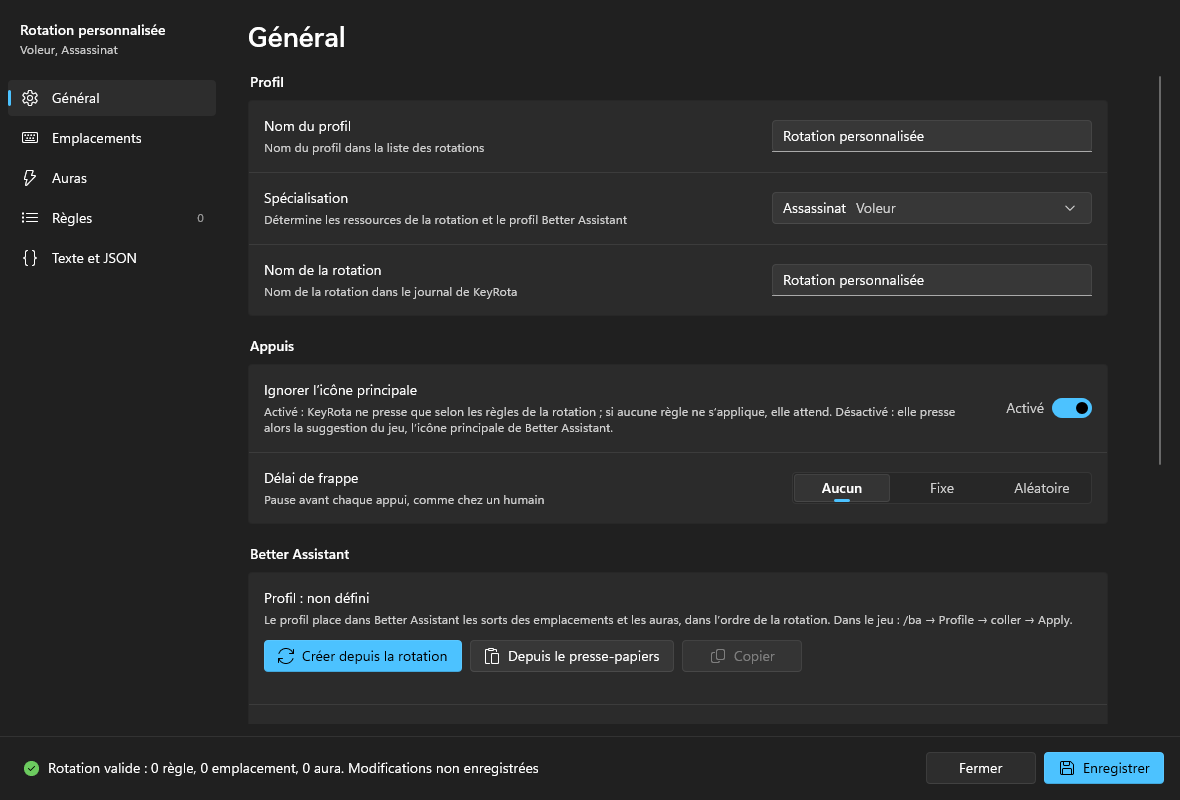Click the Spécialisation label
Viewport: 1180px width, 800px height.
point(306,199)
